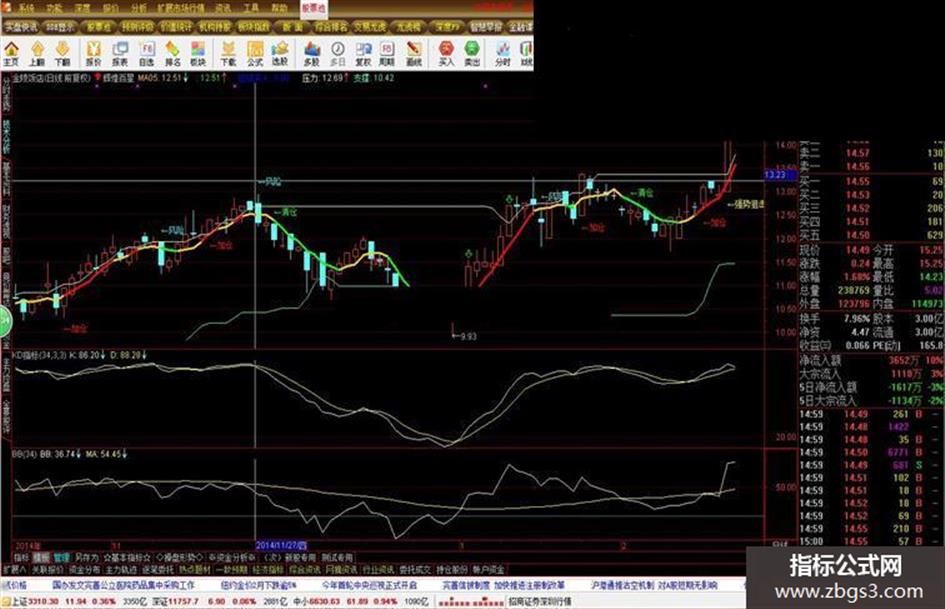This screenshot has width=945, height=609.
Task: Click the KD指标(34,3,3) indicator label
Action: (41, 356)
